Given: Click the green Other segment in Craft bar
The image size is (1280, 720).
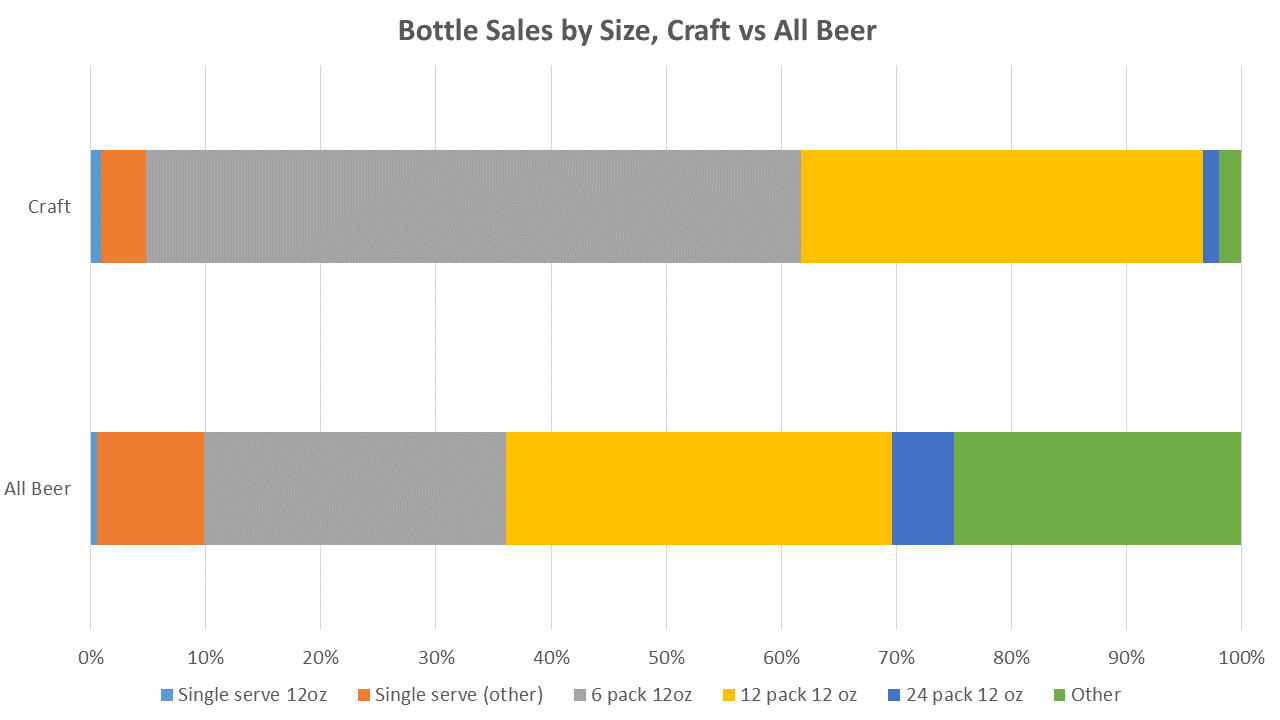Looking at the screenshot, I should [1230, 206].
